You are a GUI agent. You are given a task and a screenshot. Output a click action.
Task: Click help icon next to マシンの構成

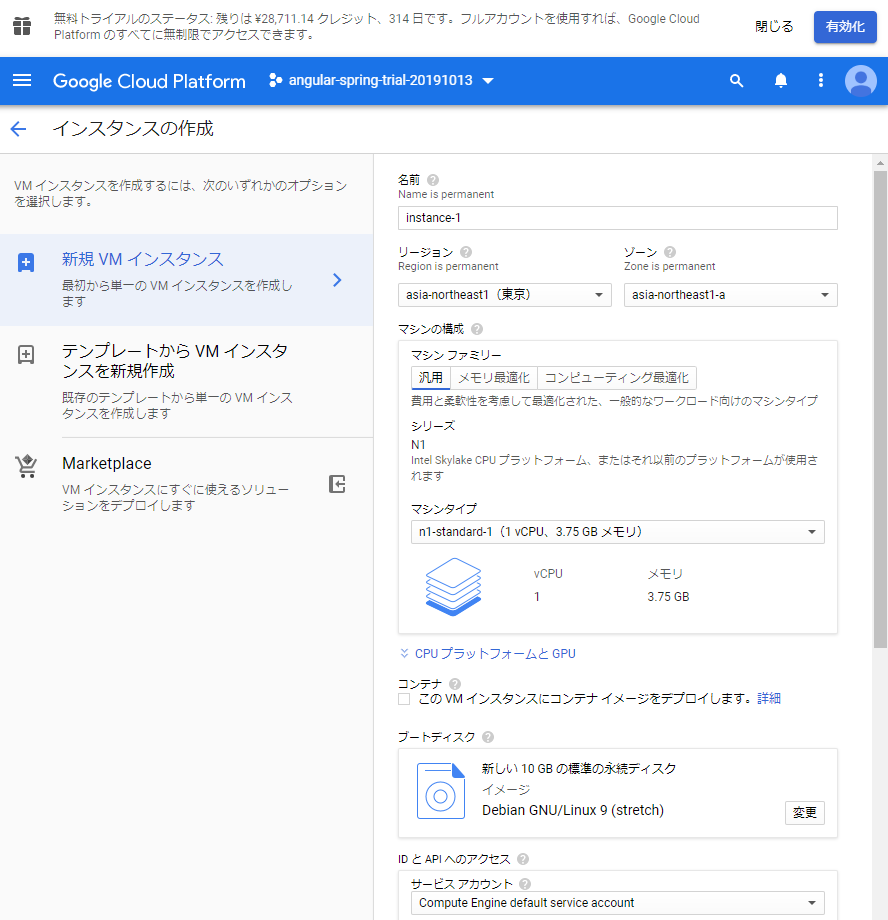coord(477,329)
